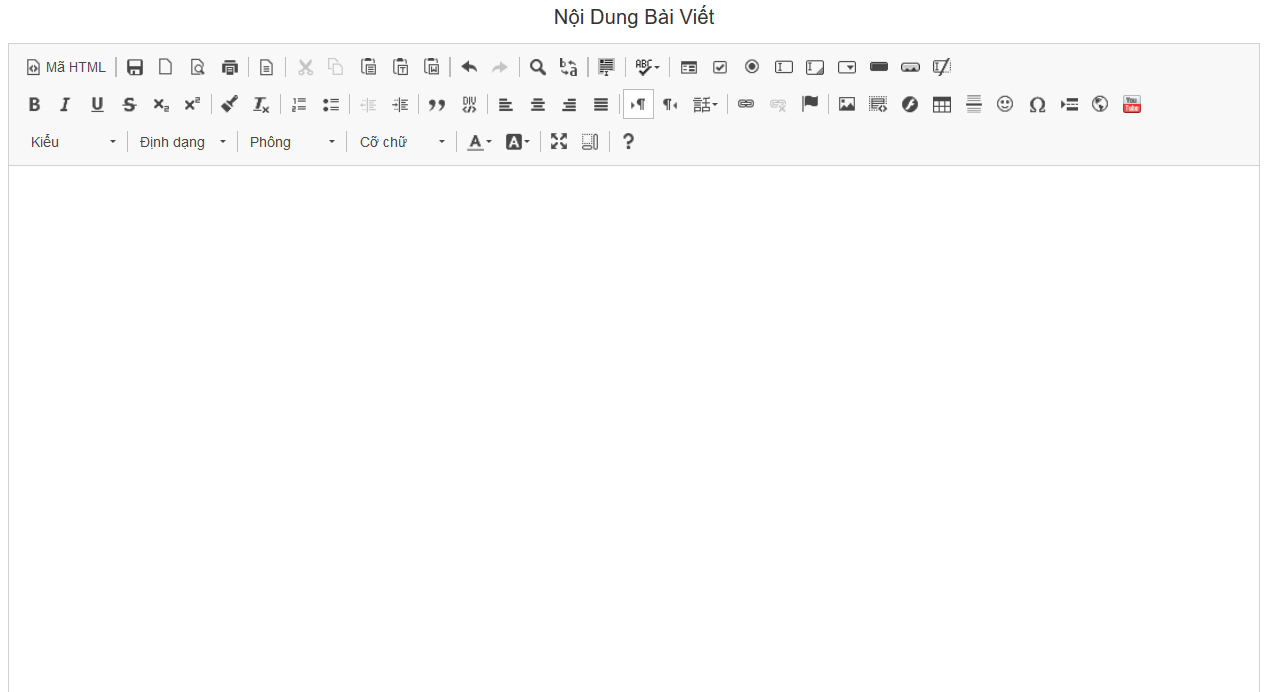
Task: Toggle Italic text style
Action: [65, 104]
